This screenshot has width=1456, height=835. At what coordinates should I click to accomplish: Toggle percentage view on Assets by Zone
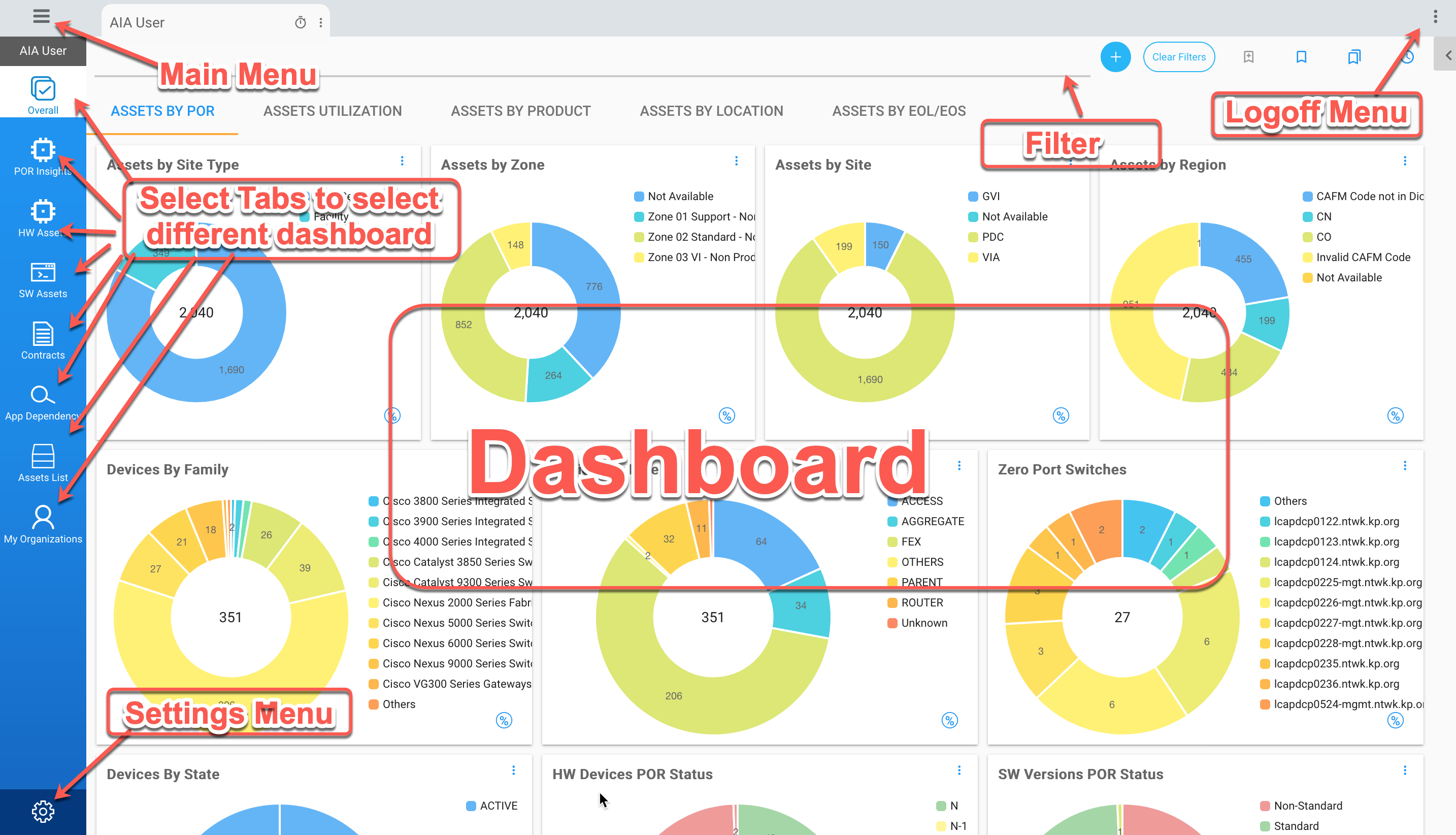point(727,416)
